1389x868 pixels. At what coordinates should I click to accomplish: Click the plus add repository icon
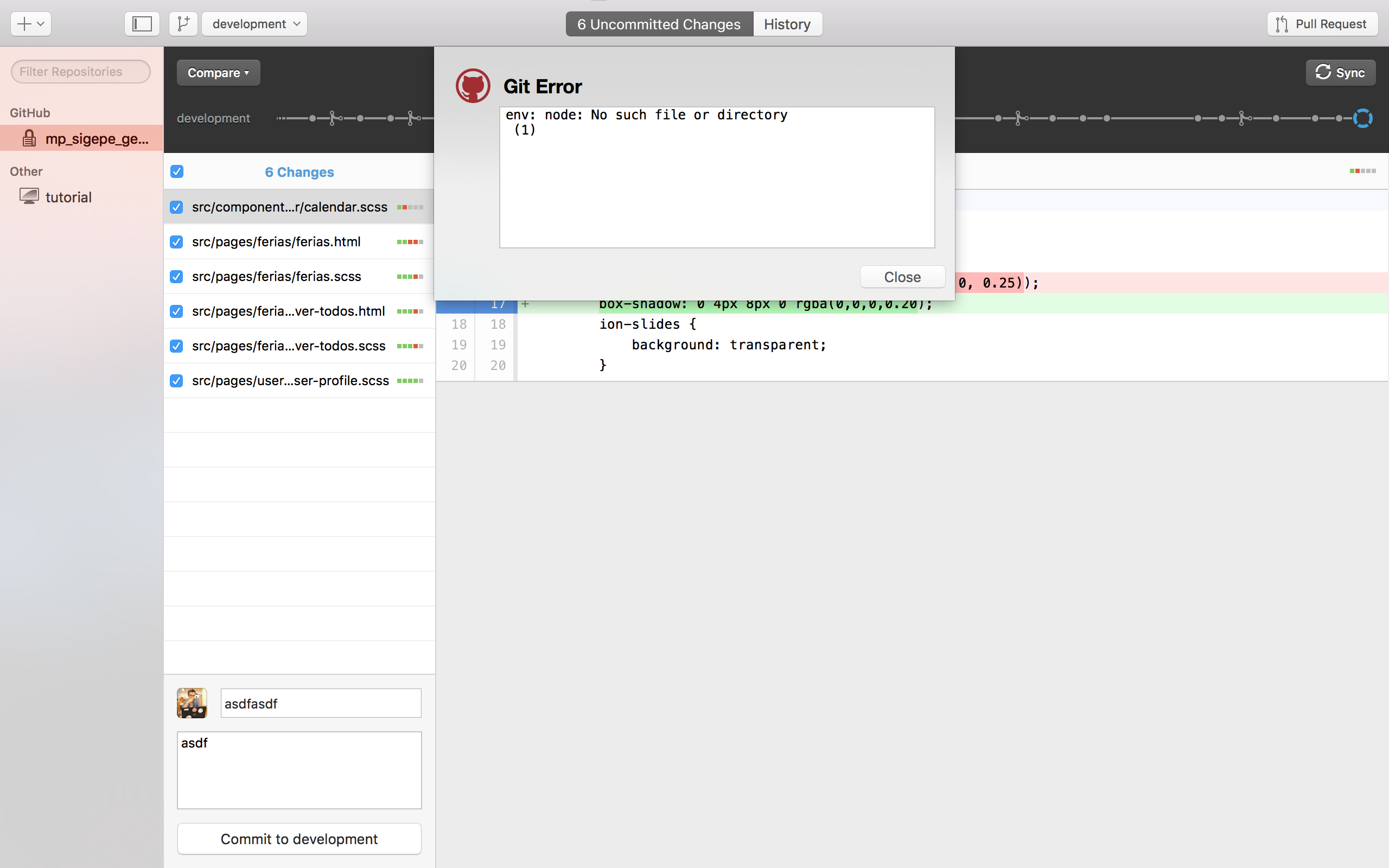[x=24, y=24]
